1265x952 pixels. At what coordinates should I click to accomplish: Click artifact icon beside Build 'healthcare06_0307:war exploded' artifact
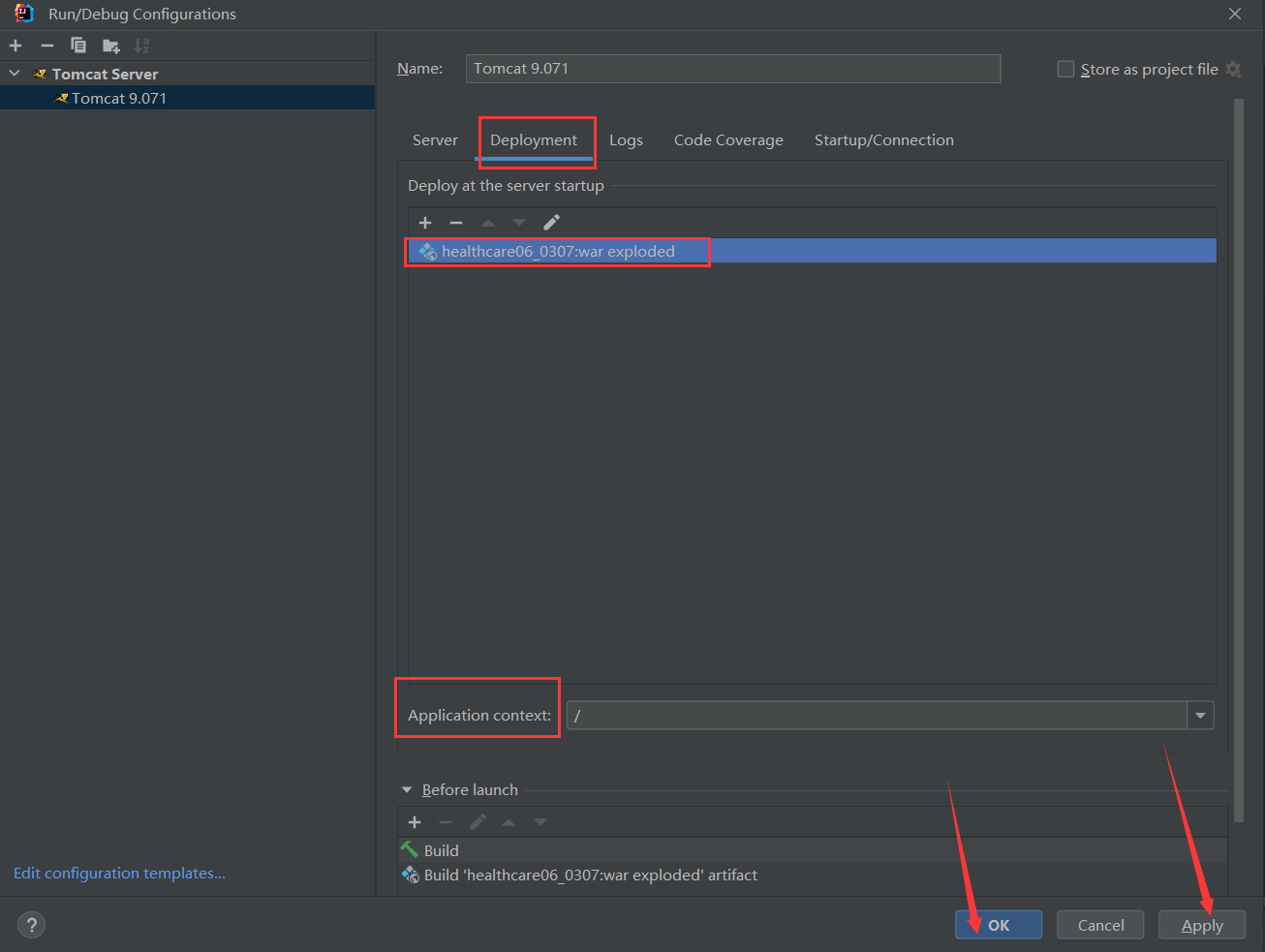(x=411, y=875)
